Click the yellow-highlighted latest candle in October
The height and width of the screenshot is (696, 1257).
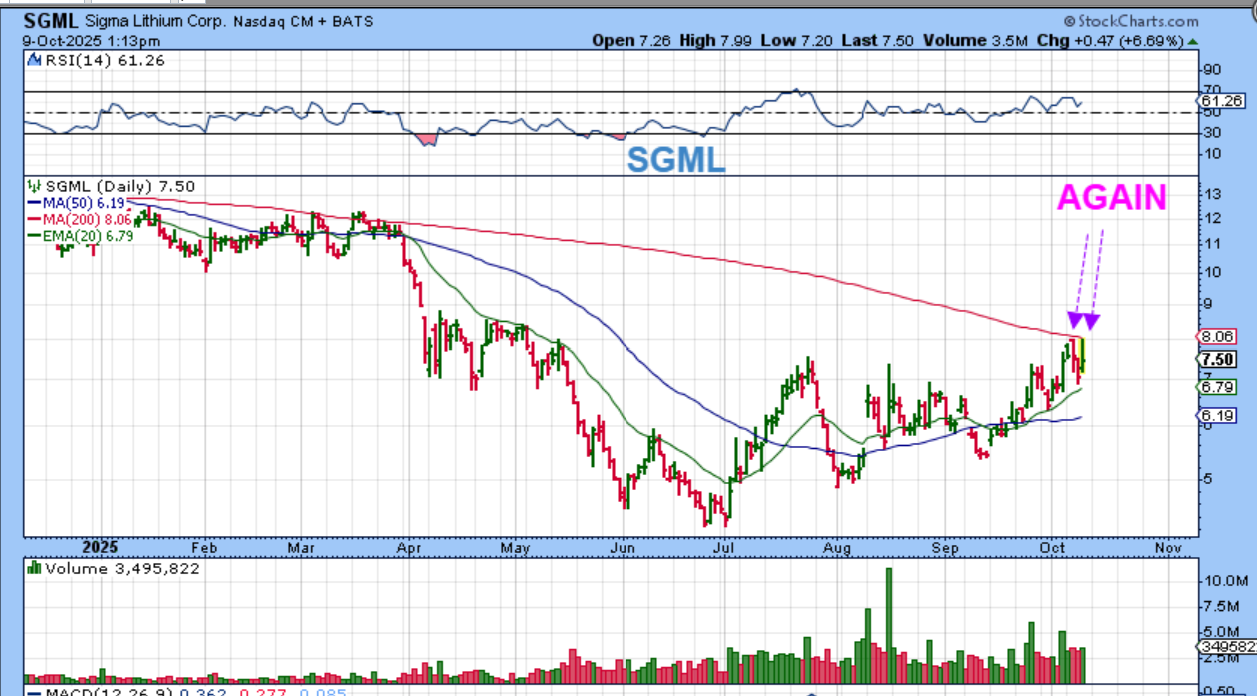coord(1083,357)
